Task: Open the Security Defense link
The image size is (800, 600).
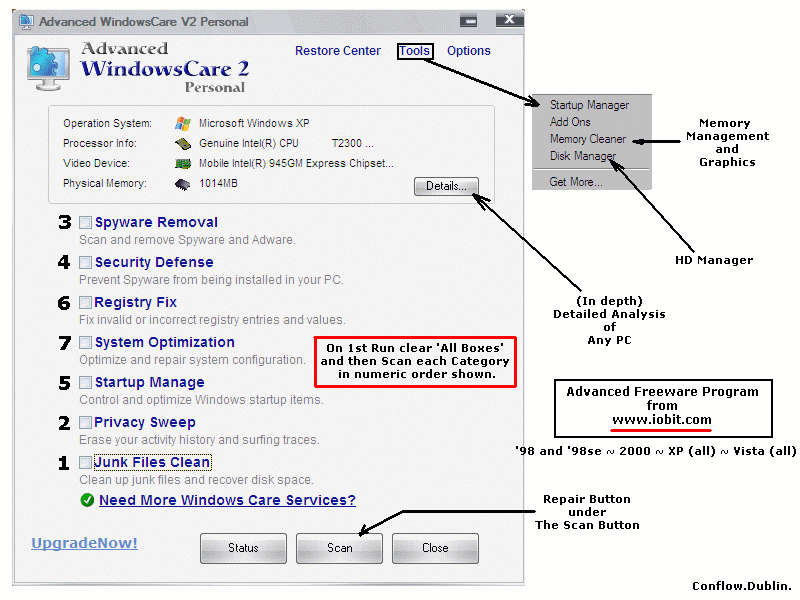Action: (x=154, y=262)
